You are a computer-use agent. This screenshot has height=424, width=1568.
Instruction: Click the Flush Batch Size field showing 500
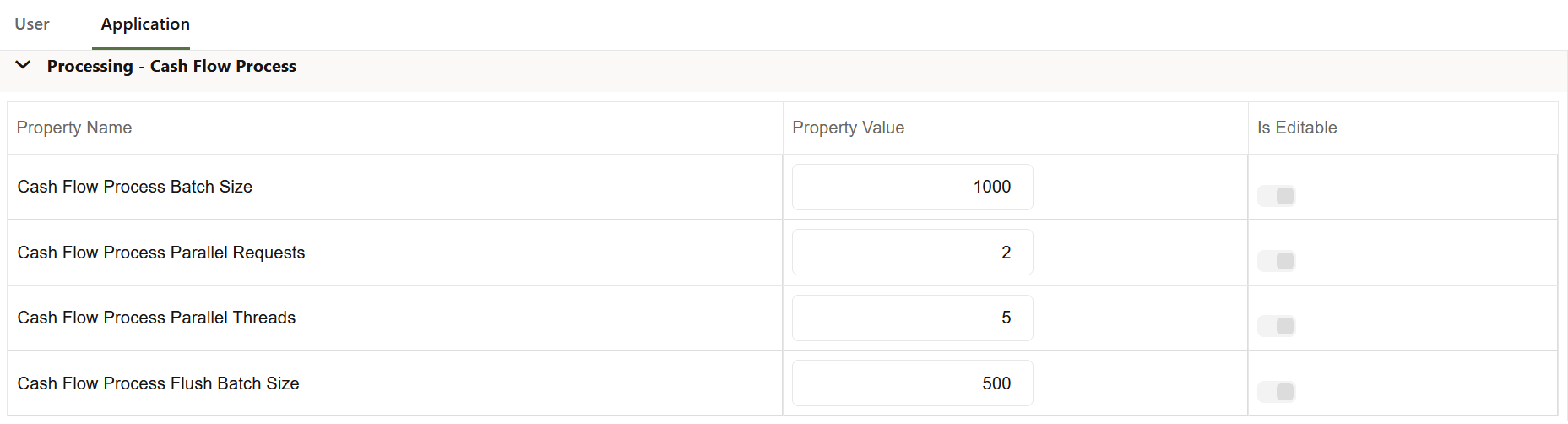(x=912, y=383)
